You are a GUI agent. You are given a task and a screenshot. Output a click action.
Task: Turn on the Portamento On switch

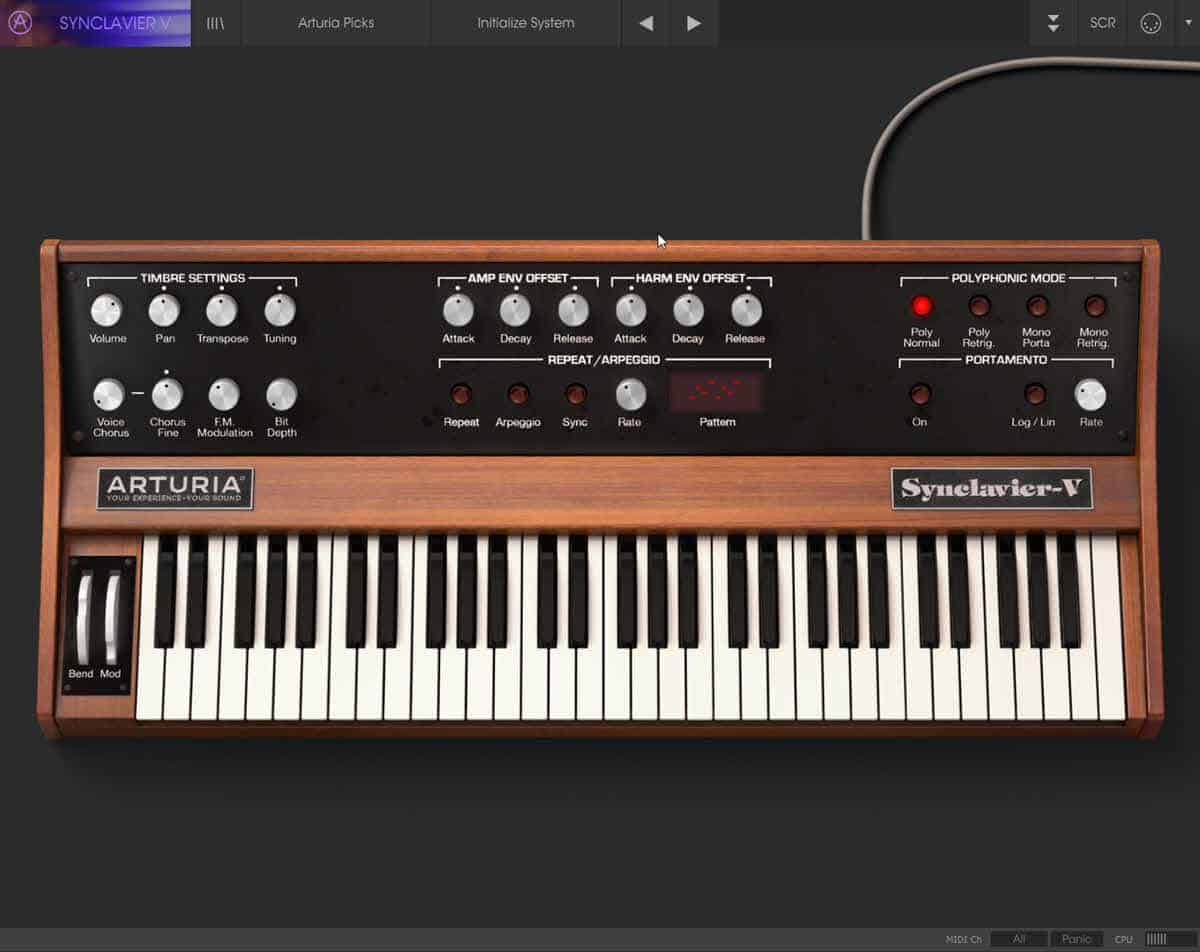tap(920, 394)
